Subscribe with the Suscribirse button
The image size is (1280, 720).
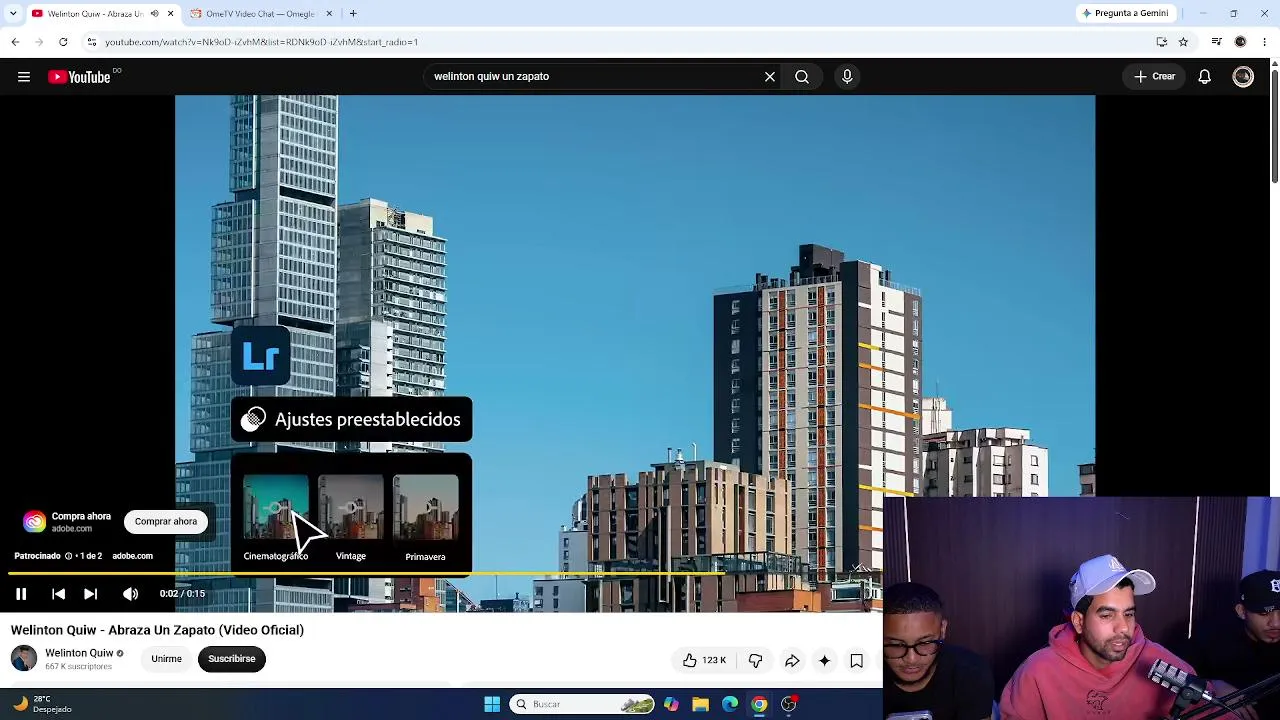pos(232,659)
